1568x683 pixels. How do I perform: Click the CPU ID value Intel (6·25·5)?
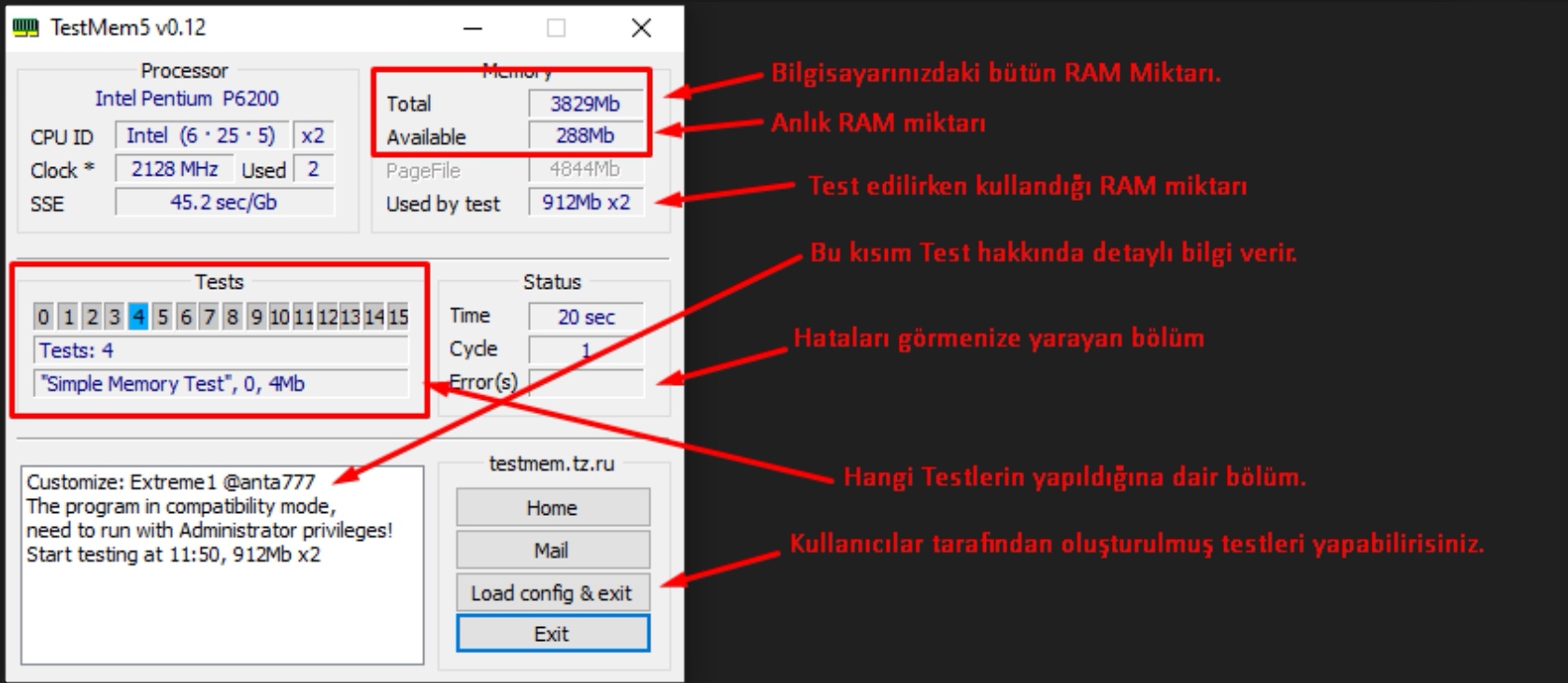tap(202, 135)
